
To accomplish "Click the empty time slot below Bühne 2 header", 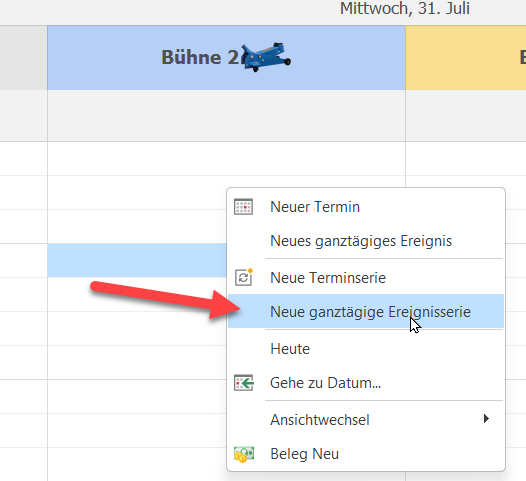I will (226, 159).
